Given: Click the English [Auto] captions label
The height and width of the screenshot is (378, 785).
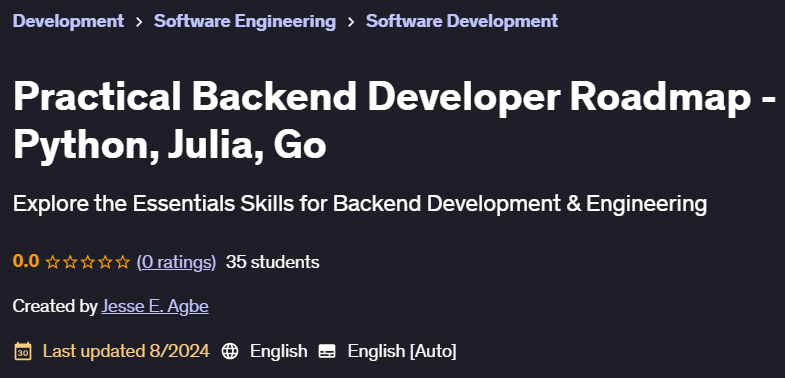Looking at the screenshot, I should pos(402,351).
